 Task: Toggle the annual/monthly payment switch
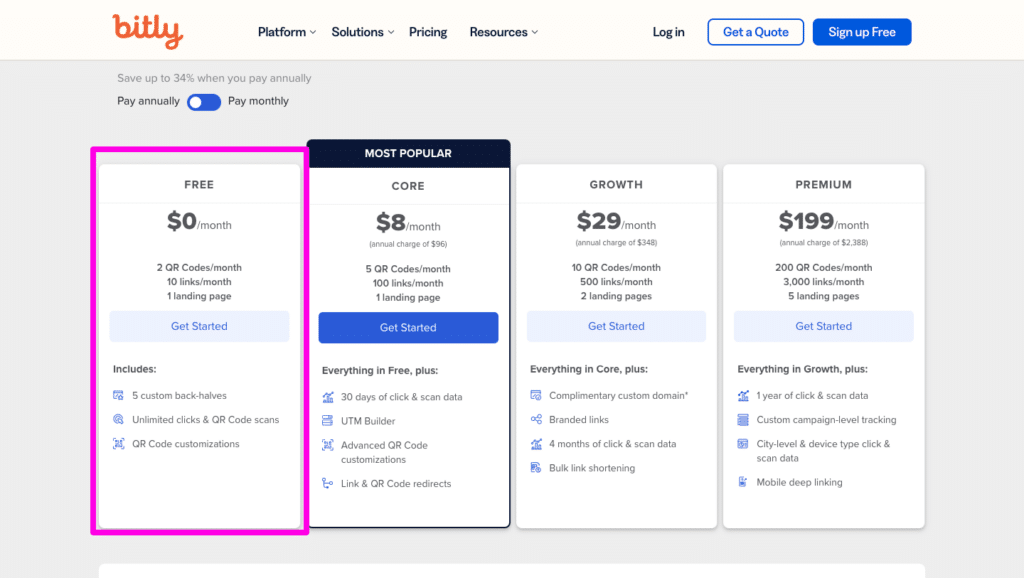point(204,102)
